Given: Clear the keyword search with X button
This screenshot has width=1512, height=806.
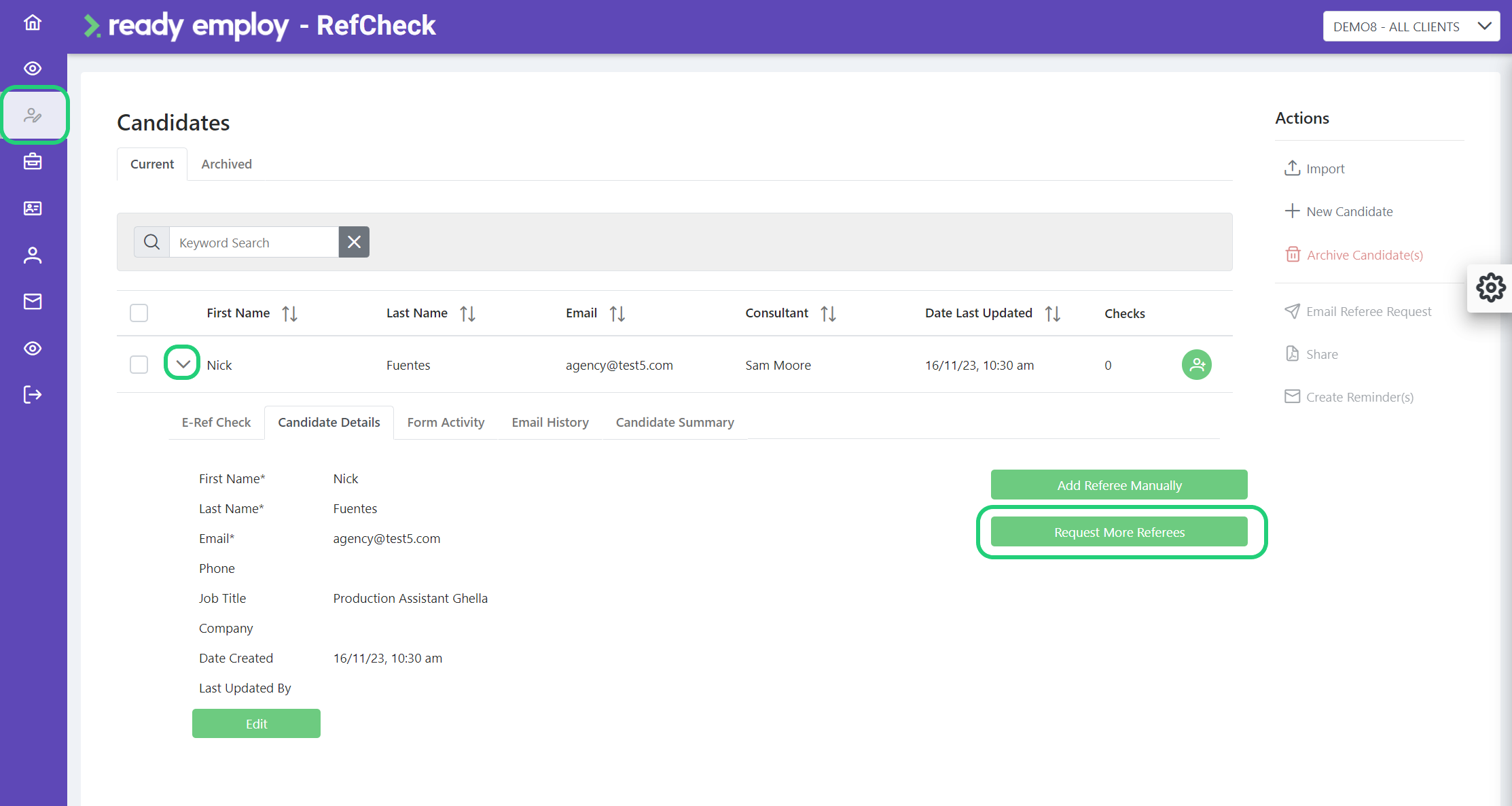Looking at the screenshot, I should click(x=354, y=242).
